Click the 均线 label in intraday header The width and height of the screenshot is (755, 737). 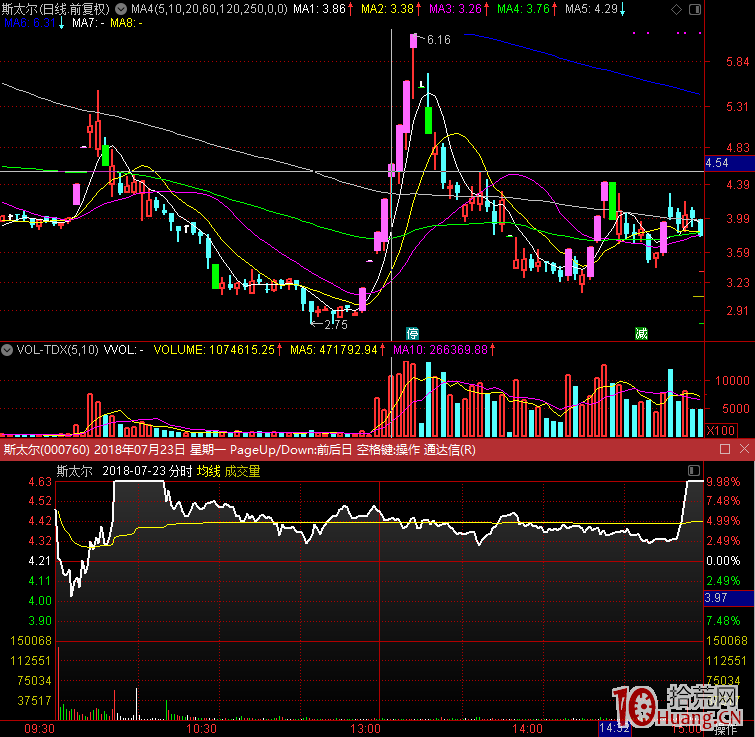(208, 471)
